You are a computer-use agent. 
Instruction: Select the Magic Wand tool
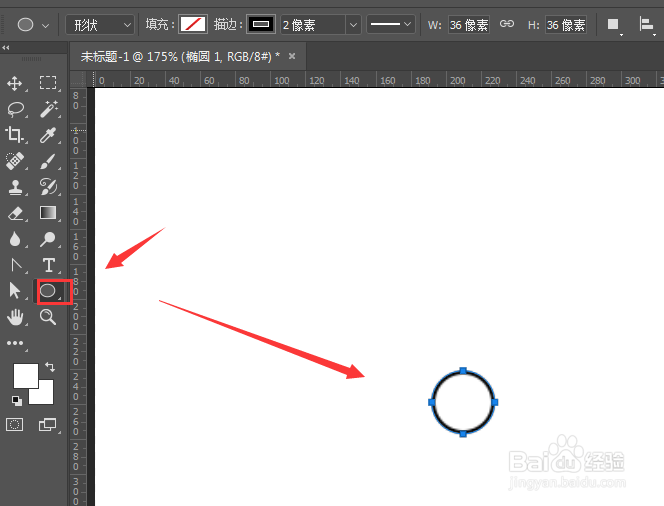[49, 109]
